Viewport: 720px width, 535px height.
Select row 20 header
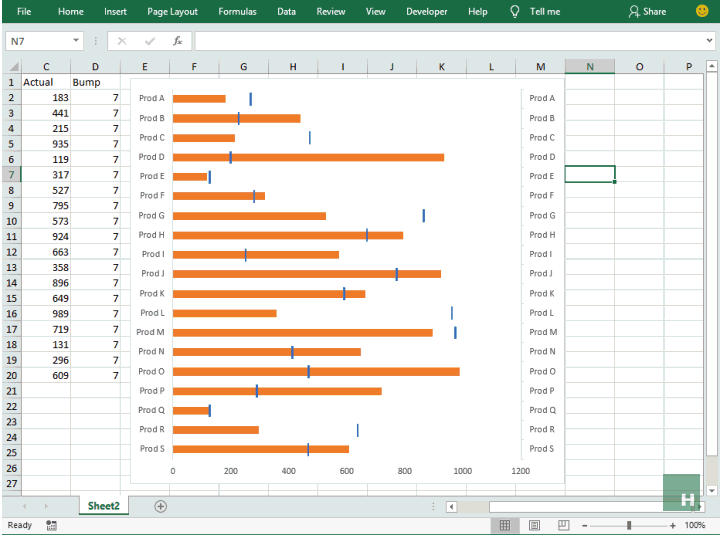(x=11, y=376)
